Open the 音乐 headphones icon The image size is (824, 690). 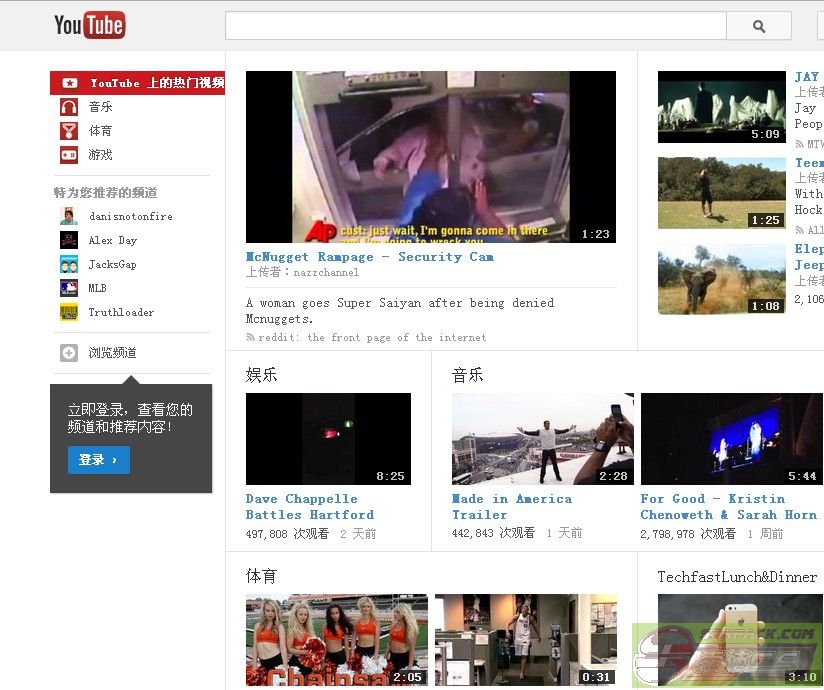[69, 107]
